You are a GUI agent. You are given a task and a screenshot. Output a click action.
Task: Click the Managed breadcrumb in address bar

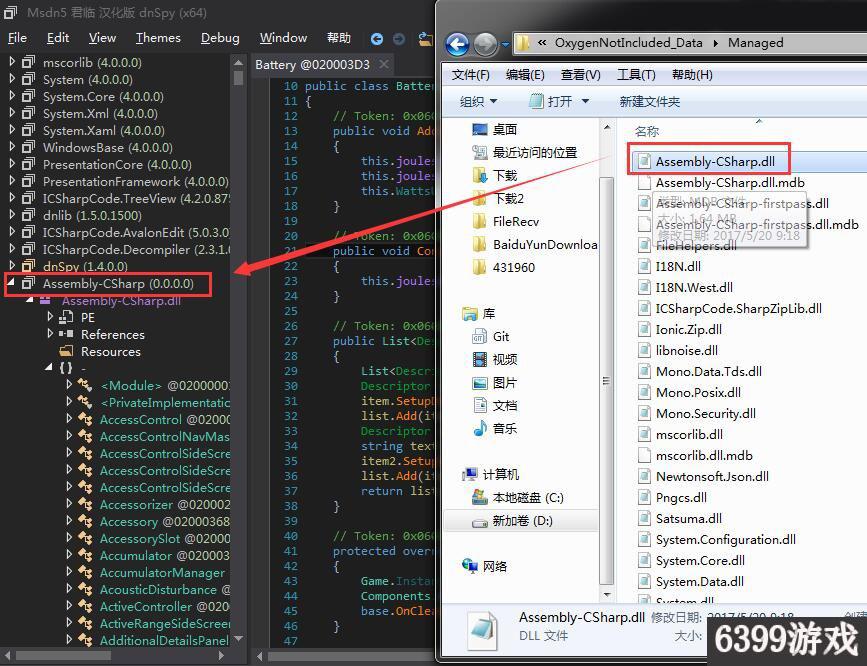[x=755, y=43]
